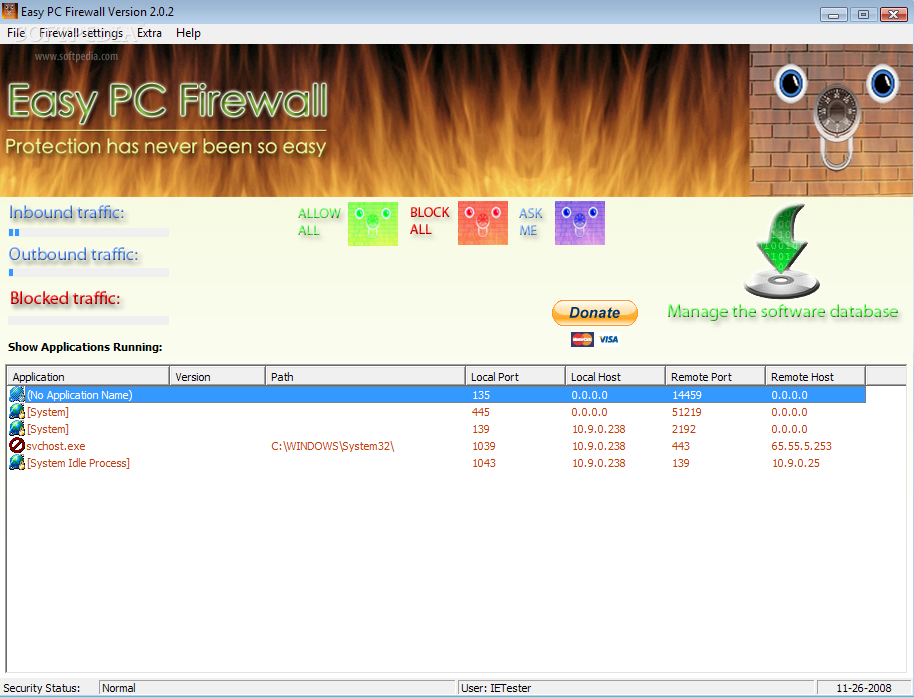Click the User: IETester status panel
The width and height of the screenshot is (914, 697).
[636, 688]
